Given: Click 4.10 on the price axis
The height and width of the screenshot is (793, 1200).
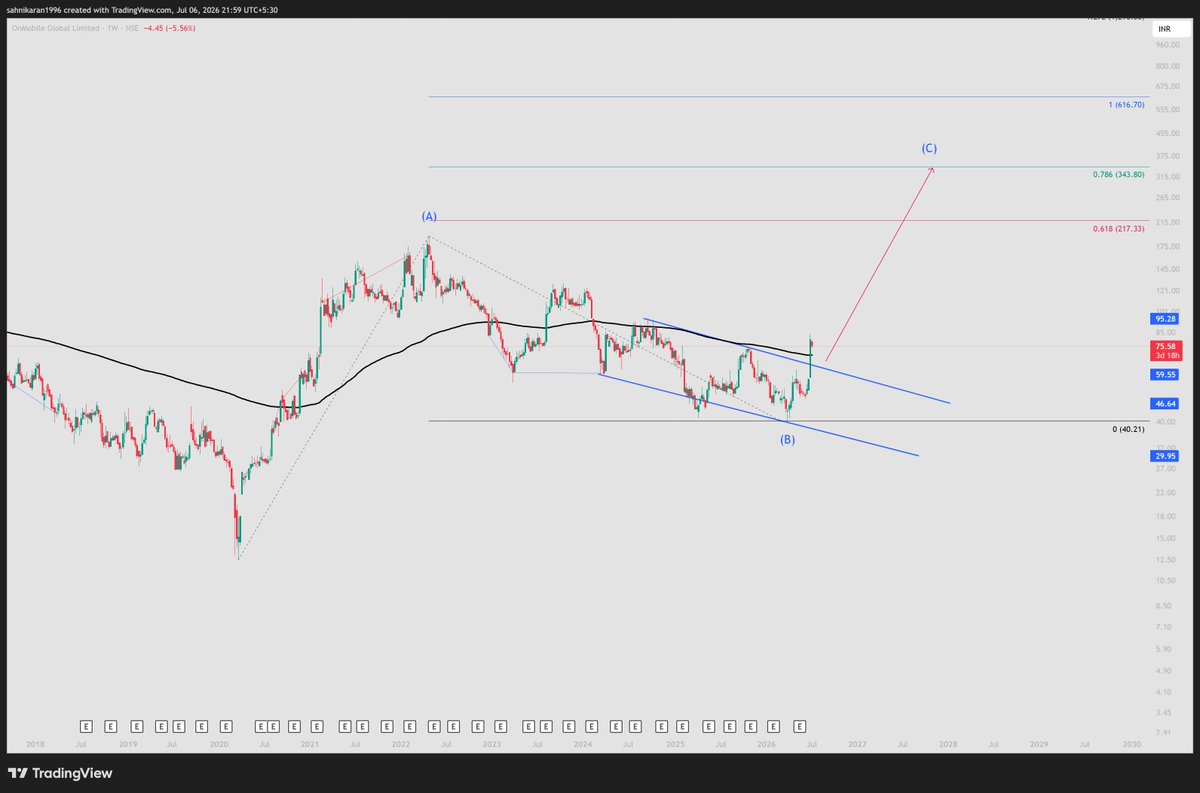Looking at the screenshot, I should tap(1164, 691).
